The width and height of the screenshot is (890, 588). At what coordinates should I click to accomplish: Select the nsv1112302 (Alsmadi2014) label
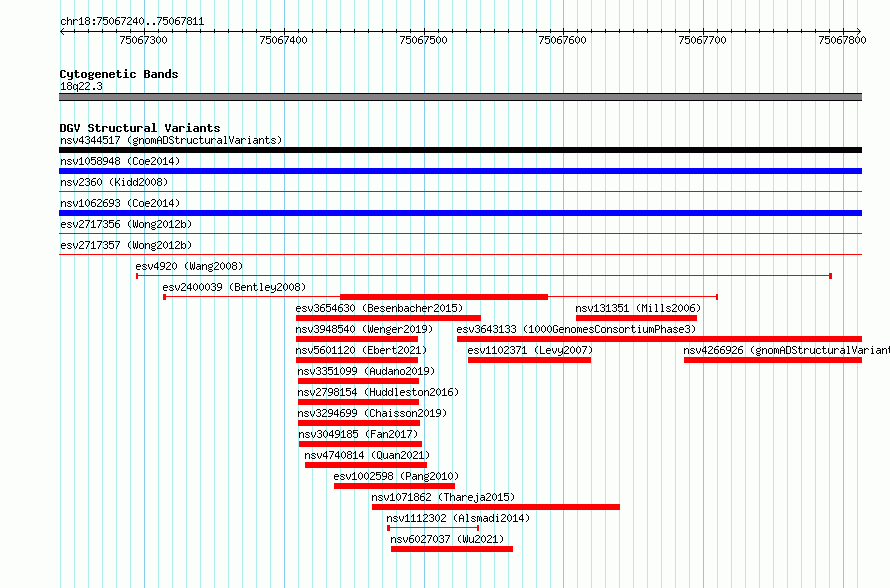[x=458, y=518]
